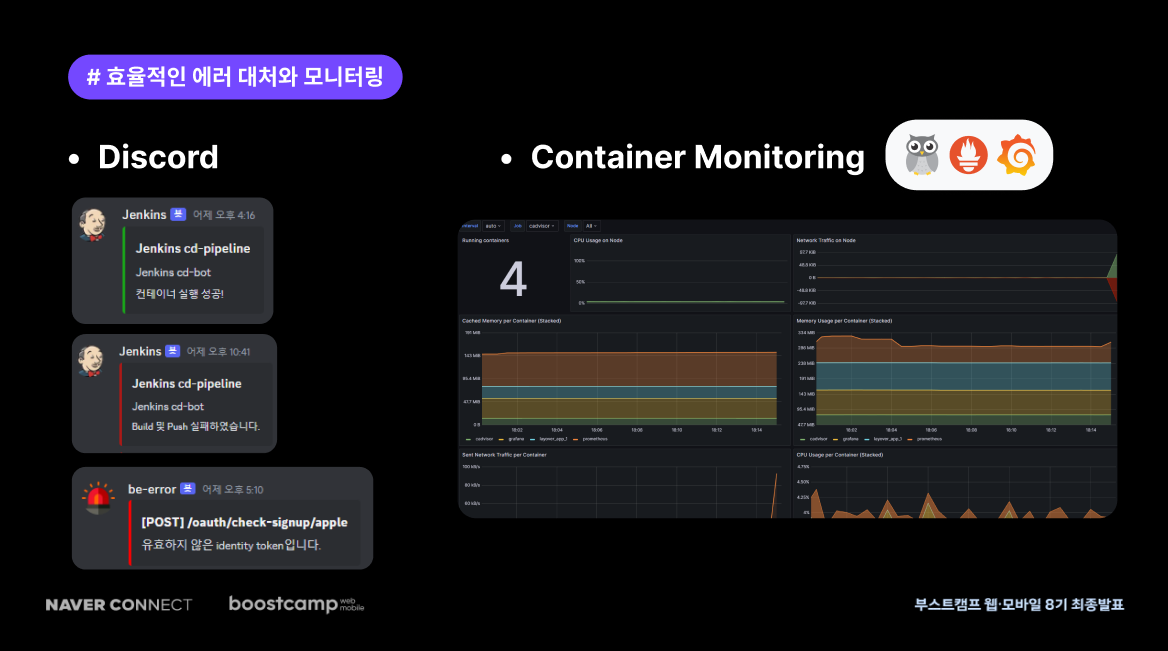Click Jenkins username on the 10:41 message
Screen dimensions: 1168x651
[x=140, y=351]
